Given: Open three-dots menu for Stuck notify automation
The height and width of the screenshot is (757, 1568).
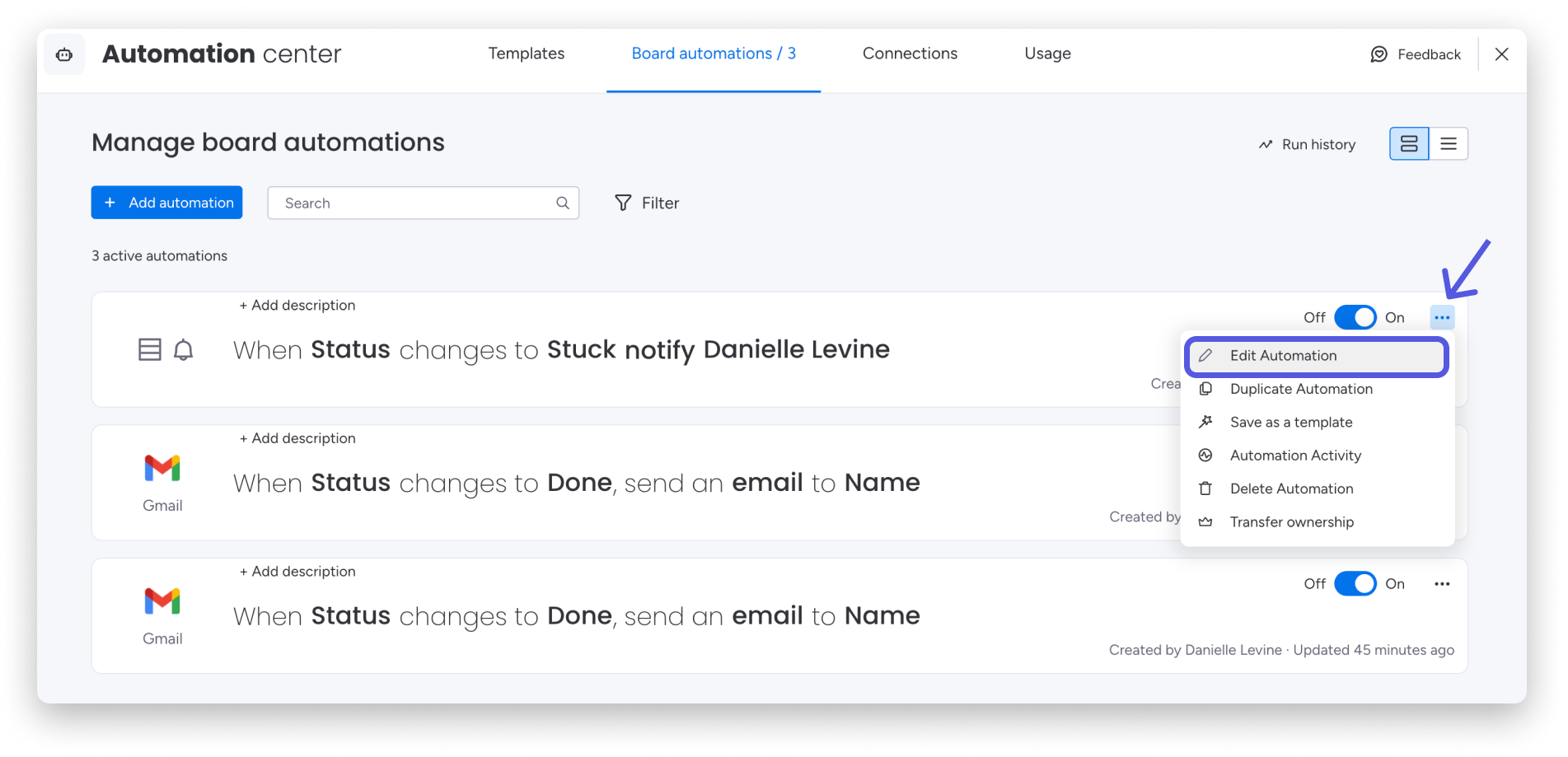Looking at the screenshot, I should click(1442, 317).
